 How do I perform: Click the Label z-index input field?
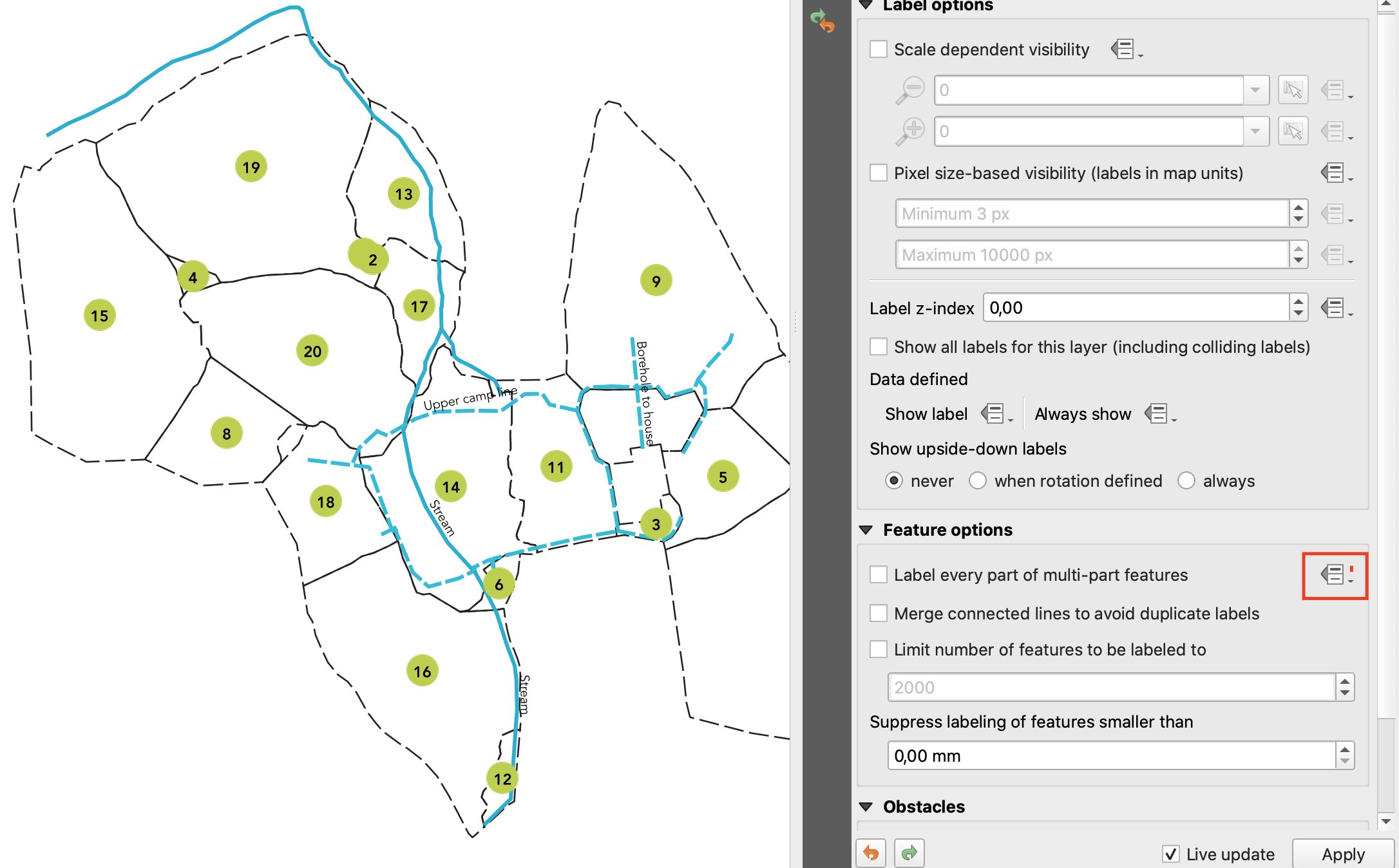point(1136,308)
